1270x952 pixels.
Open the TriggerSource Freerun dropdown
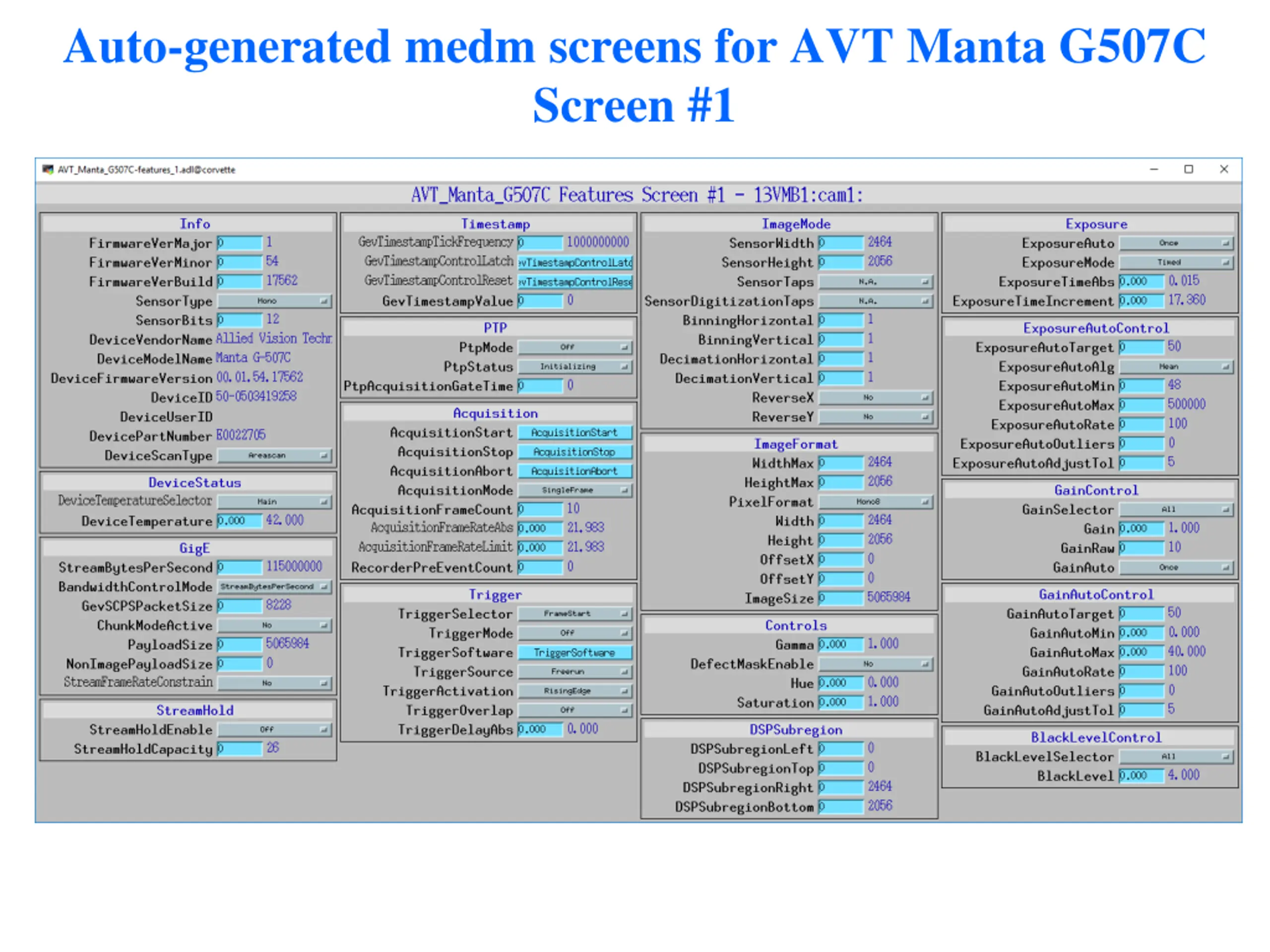pyautogui.click(x=574, y=672)
